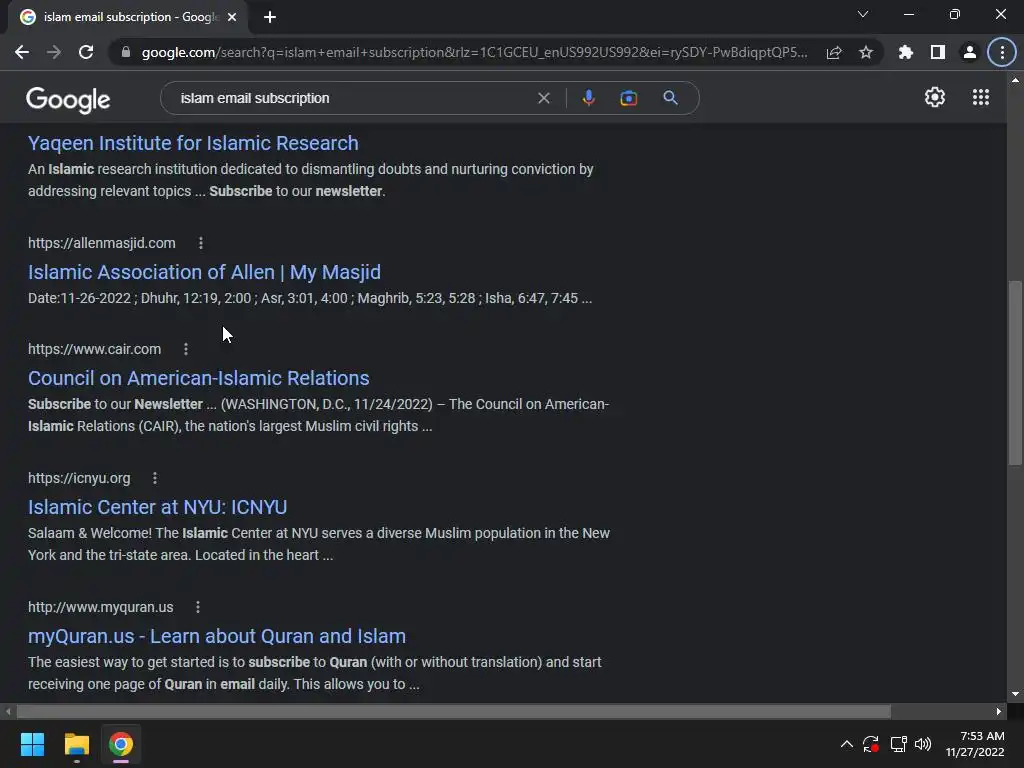Open the volume control in the tray
This screenshot has height=768, width=1024.
pos(923,744)
